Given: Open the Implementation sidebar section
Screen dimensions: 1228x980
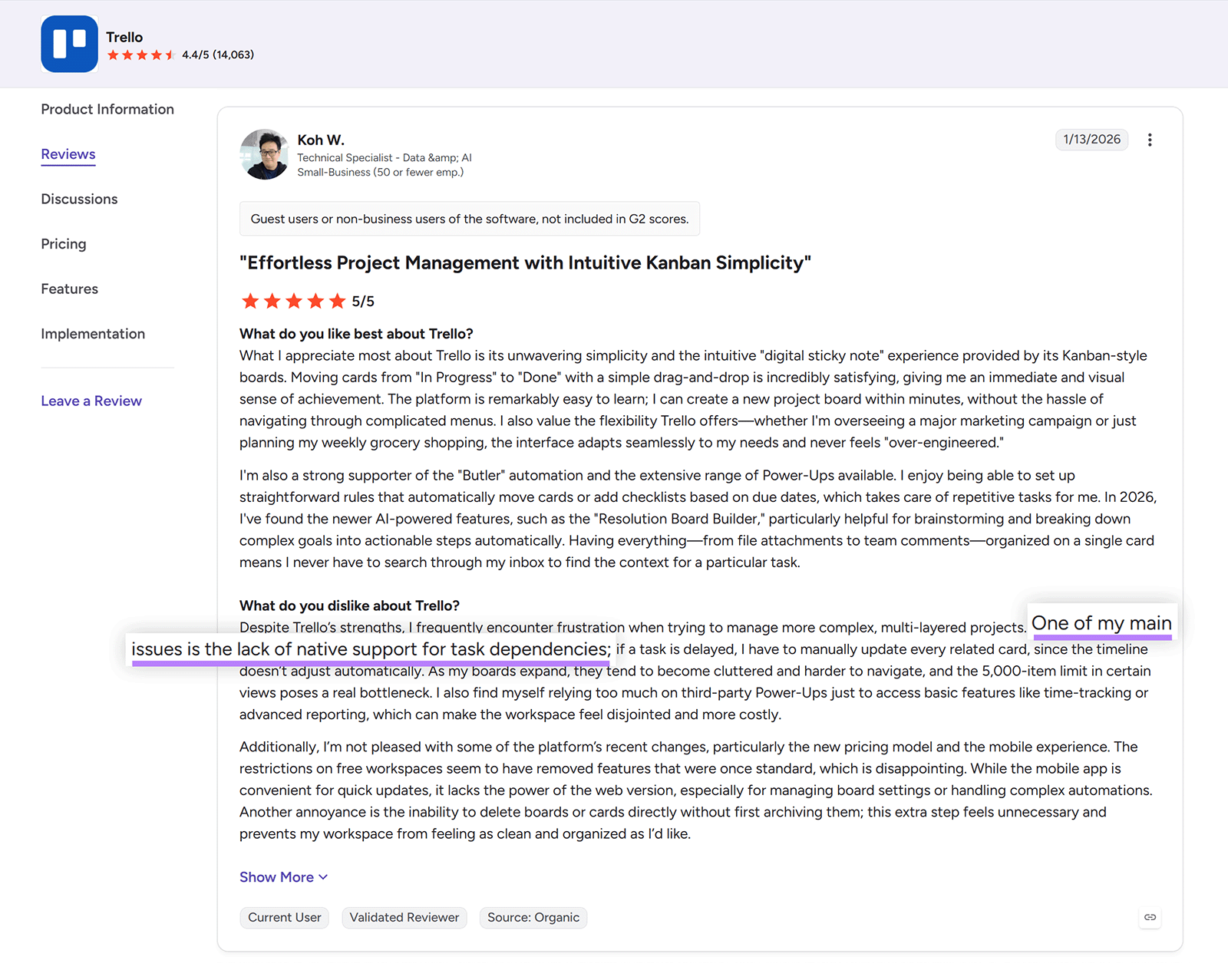Looking at the screenshot, I should (x=93, y=334).
